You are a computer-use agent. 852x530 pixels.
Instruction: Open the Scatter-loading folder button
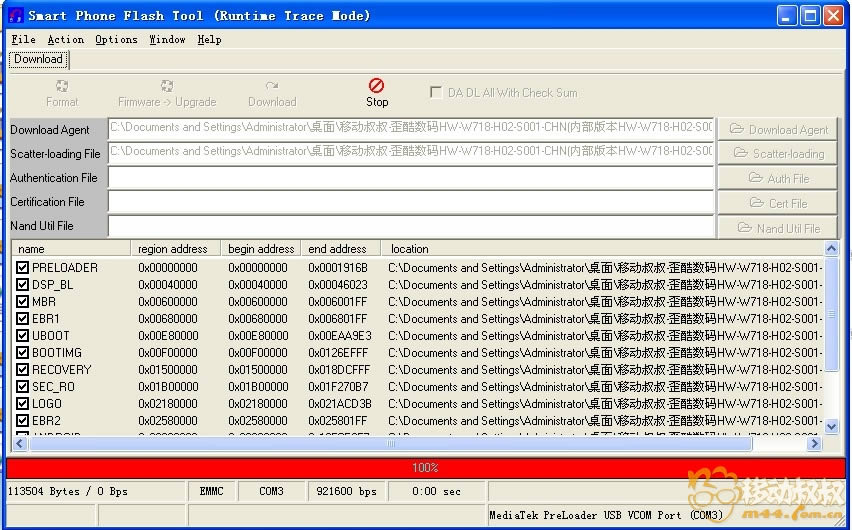(778, 153)
